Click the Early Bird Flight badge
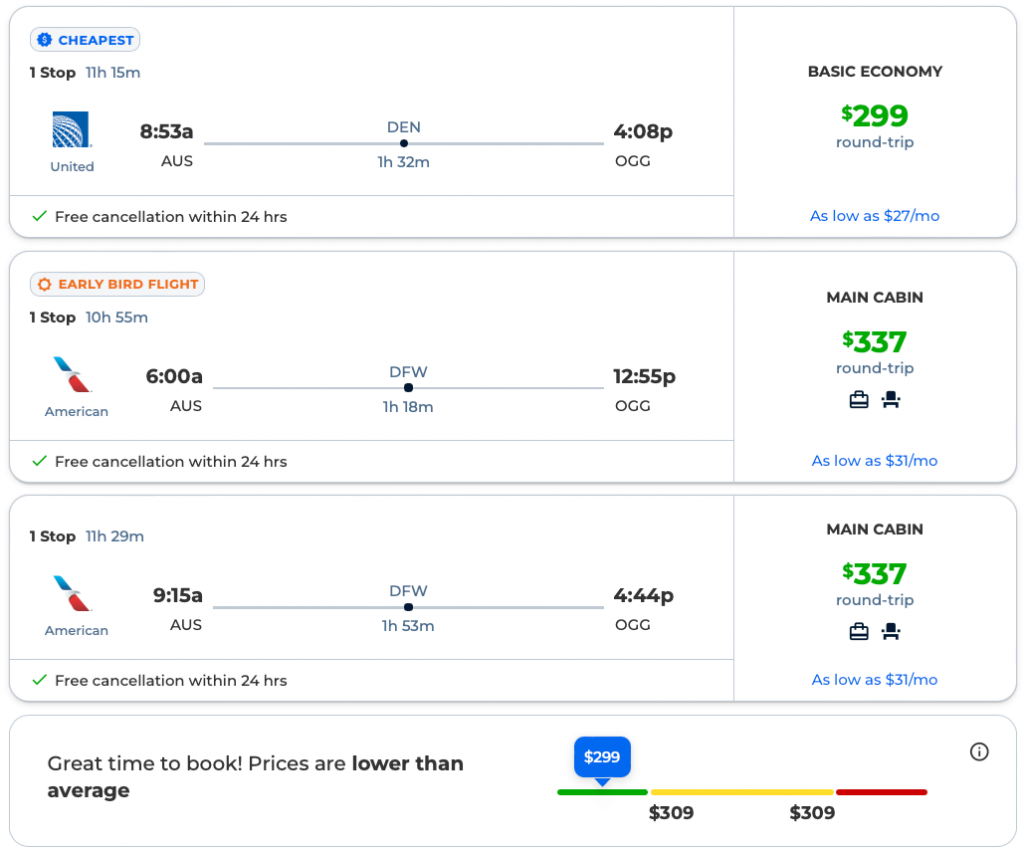This screenshot has width=1024, height=851. [117, 284]
